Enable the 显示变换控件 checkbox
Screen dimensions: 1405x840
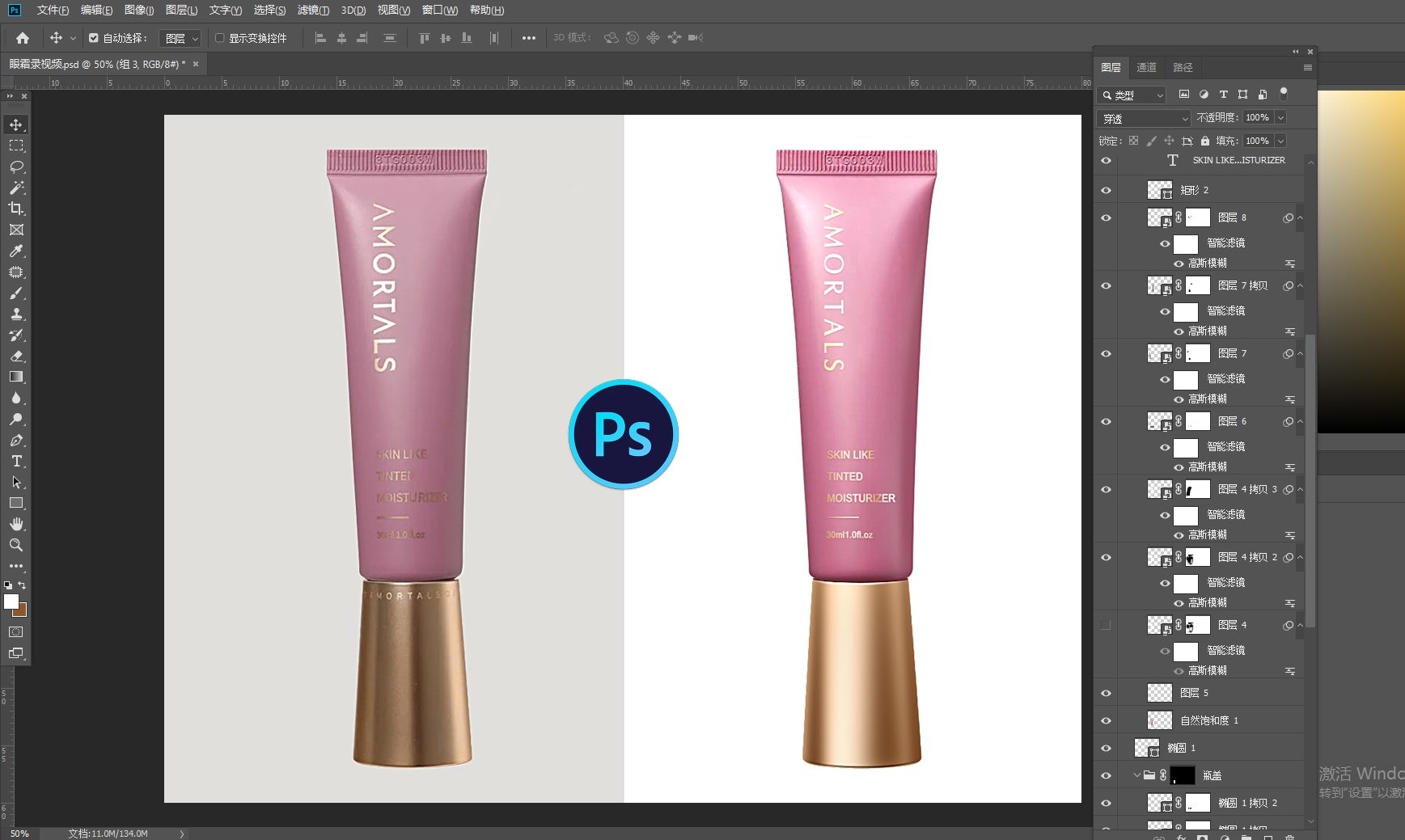[x=219, y=38]
